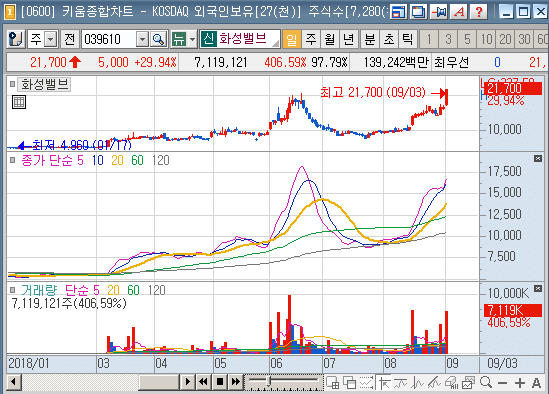Click the eraser tool icon in bottom bar
The height and width of the screenshot is (394, 549).
[452, 382]
